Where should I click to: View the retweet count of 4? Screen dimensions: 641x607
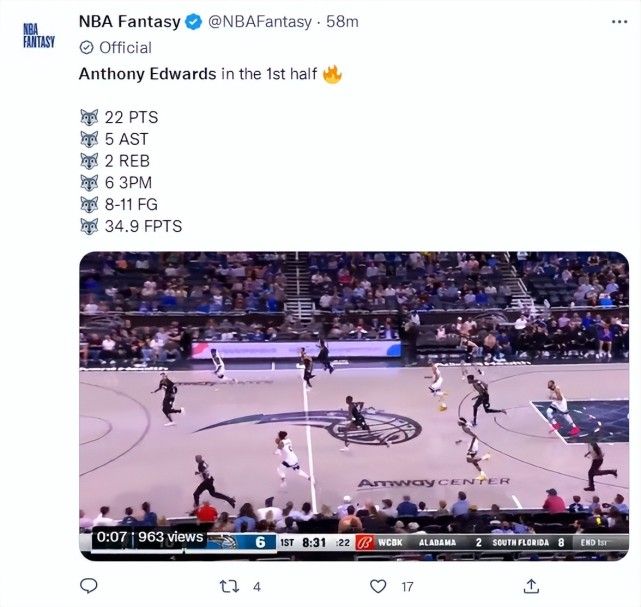click(x=256, y=587)
